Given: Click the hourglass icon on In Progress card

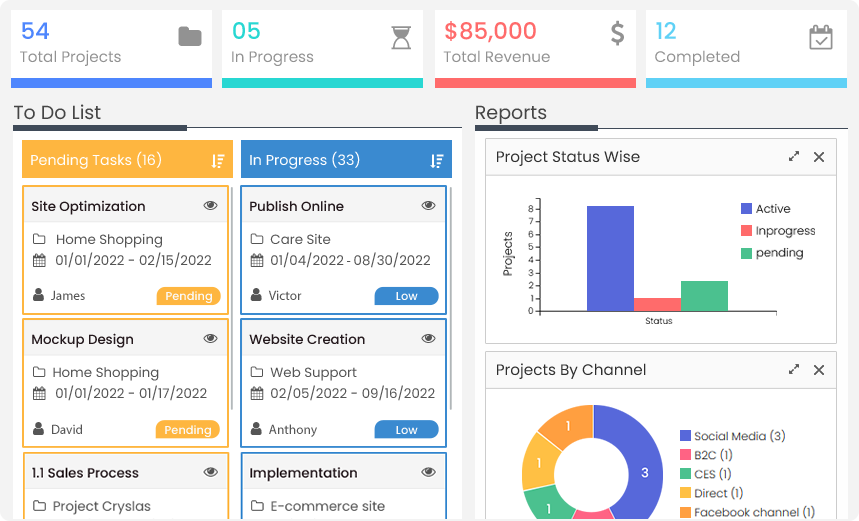Looking at the screenshot, I should coord(400,37).
